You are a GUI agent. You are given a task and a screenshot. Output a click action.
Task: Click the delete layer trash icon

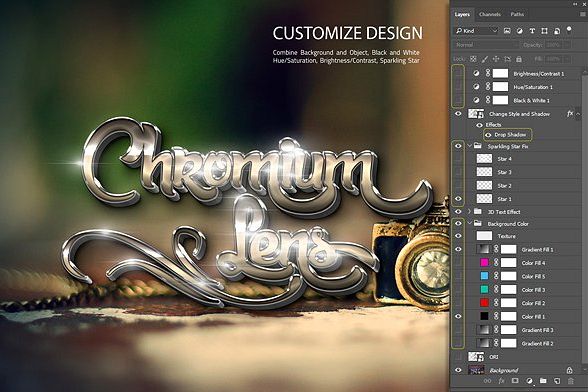571,381
